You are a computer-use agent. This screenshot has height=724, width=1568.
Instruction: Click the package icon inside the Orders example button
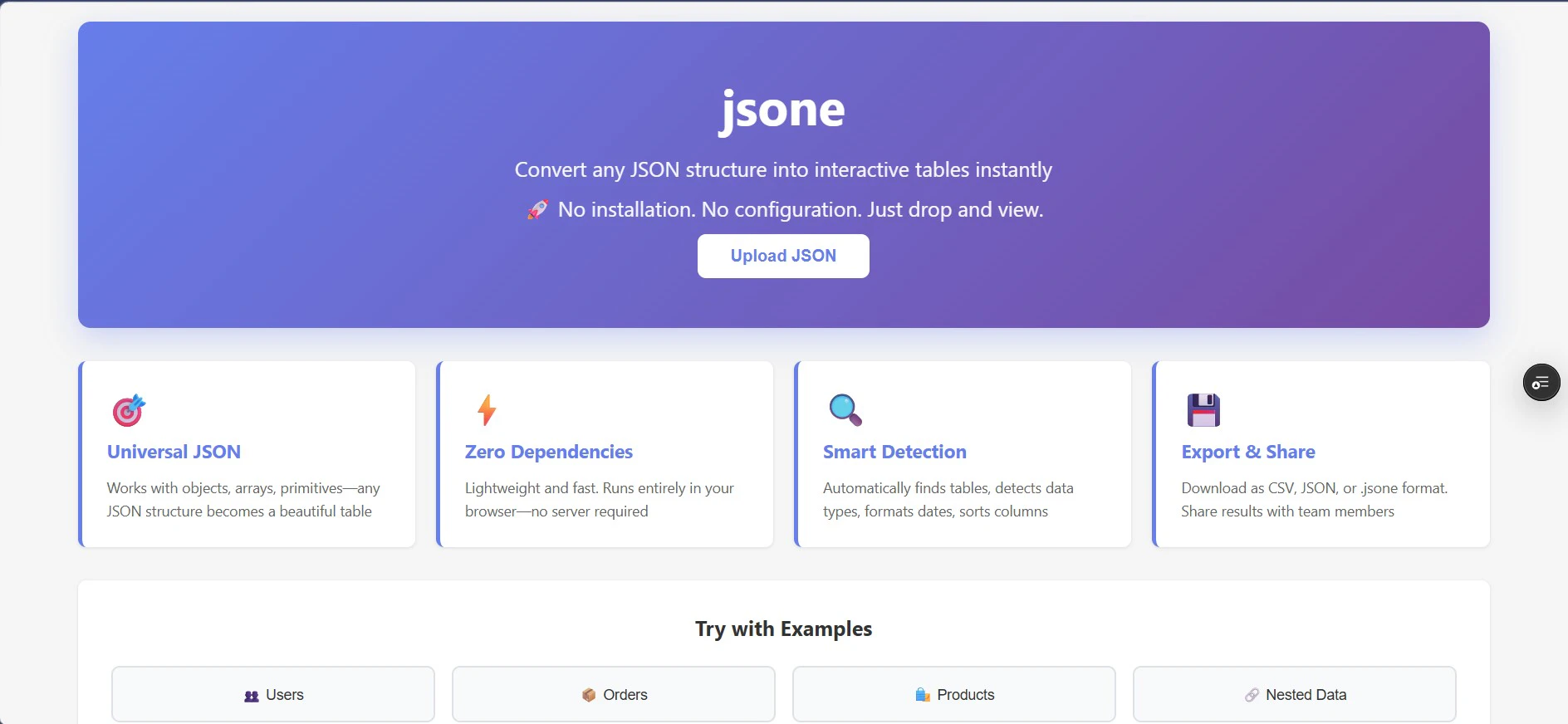coord(590,695)
